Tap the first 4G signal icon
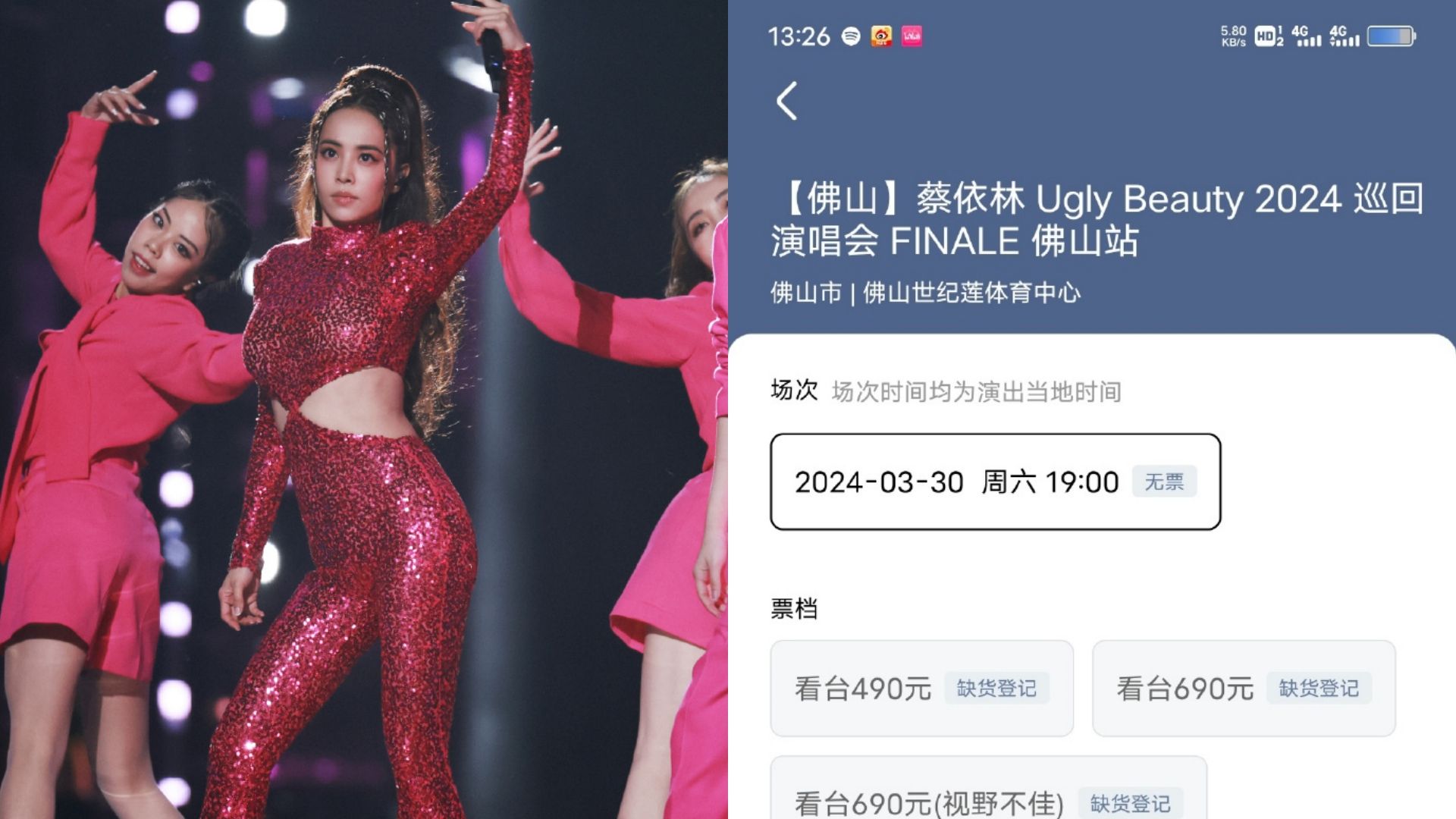Viewport: 1456px width, 819px height. [1306, 36]
